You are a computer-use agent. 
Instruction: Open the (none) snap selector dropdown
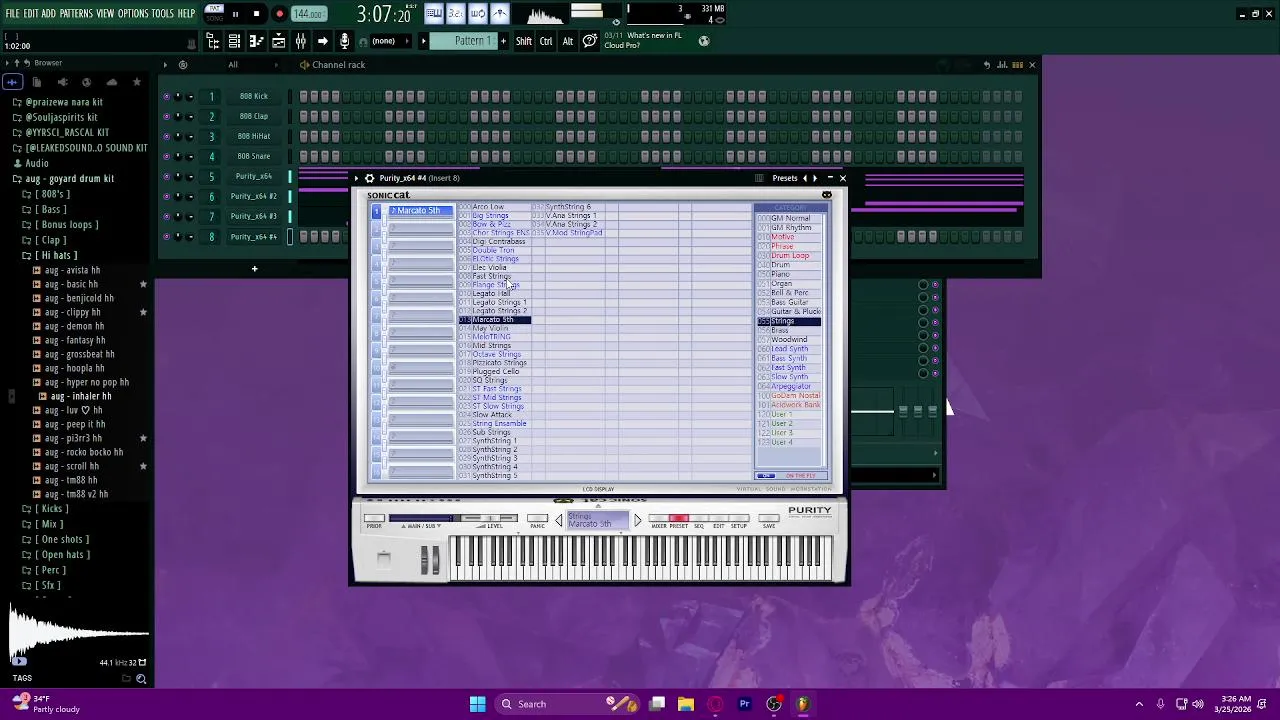pos(389,41)
